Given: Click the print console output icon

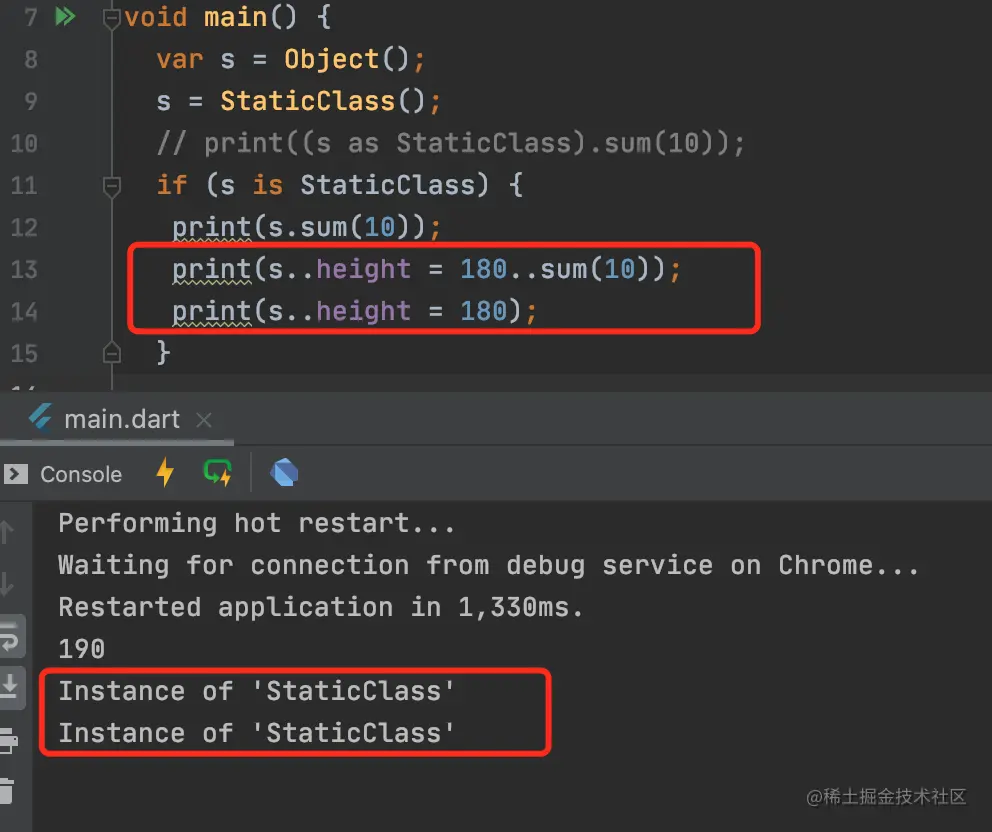Looking at the screenshot, I should click(x=9, y=740).
